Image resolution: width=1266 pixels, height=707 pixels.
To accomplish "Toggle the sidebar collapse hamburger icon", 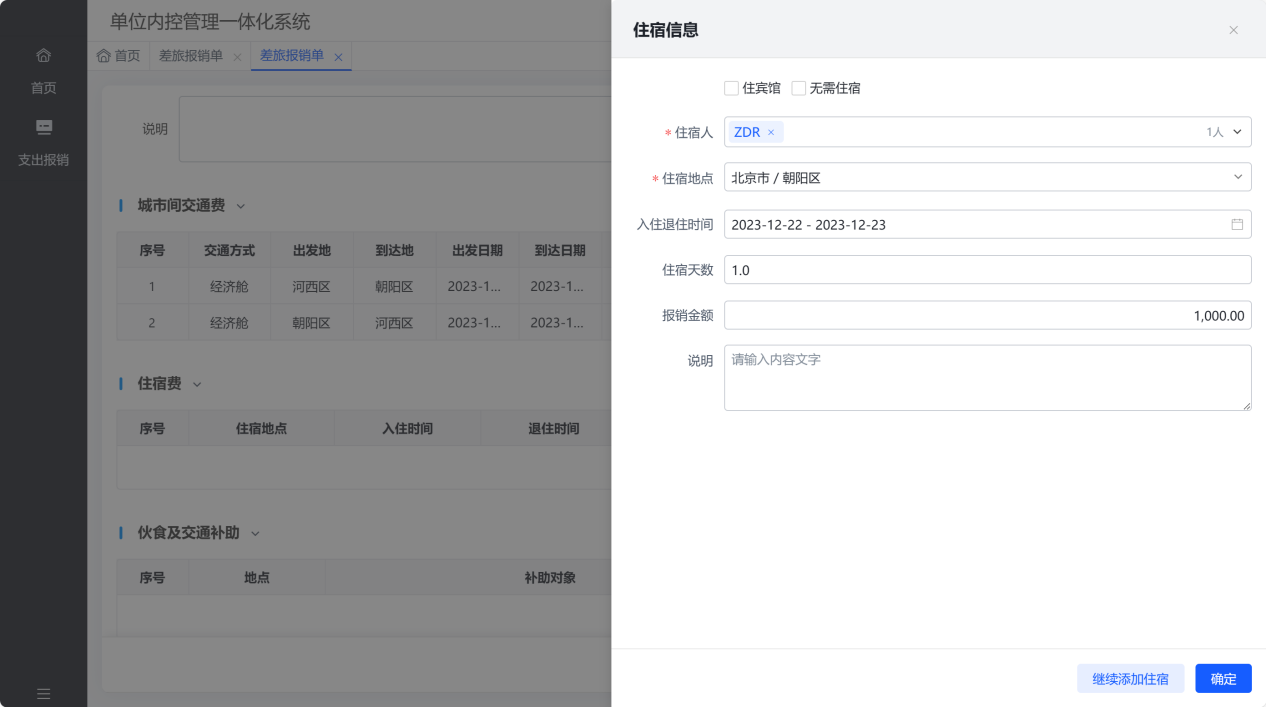I will click(43, 693).
